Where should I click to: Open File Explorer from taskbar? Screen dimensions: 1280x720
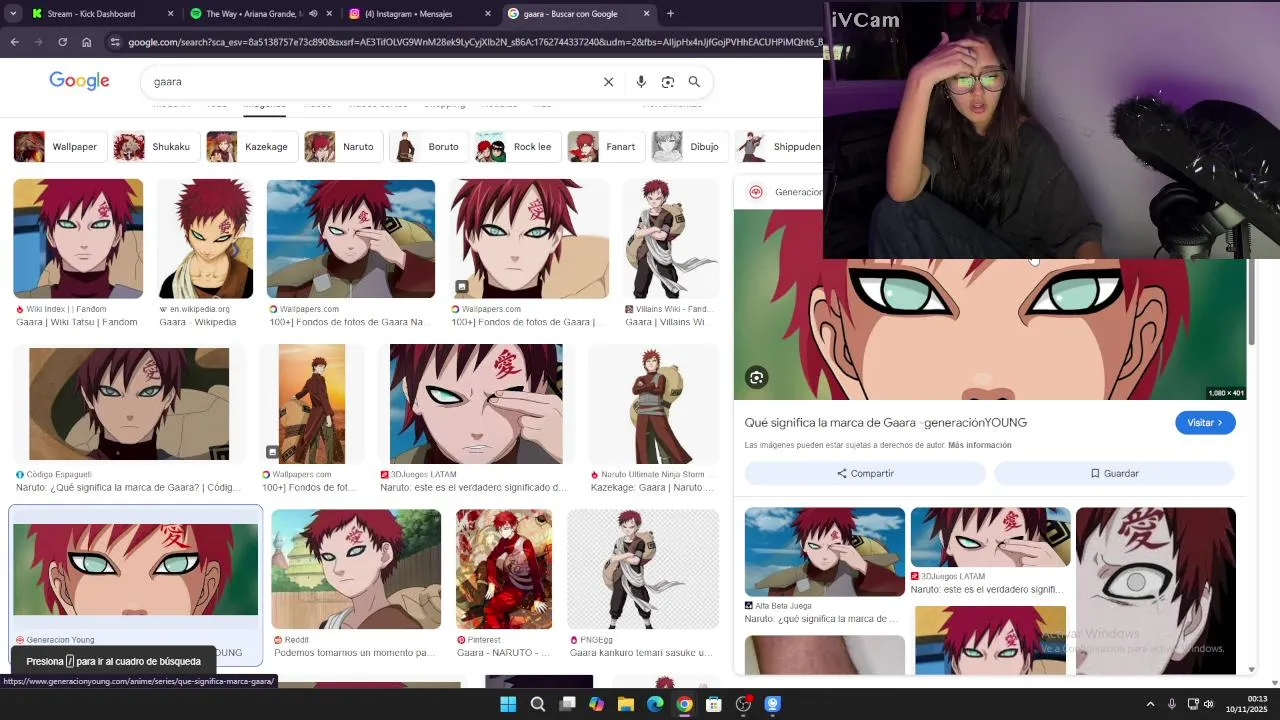(626, 704)
